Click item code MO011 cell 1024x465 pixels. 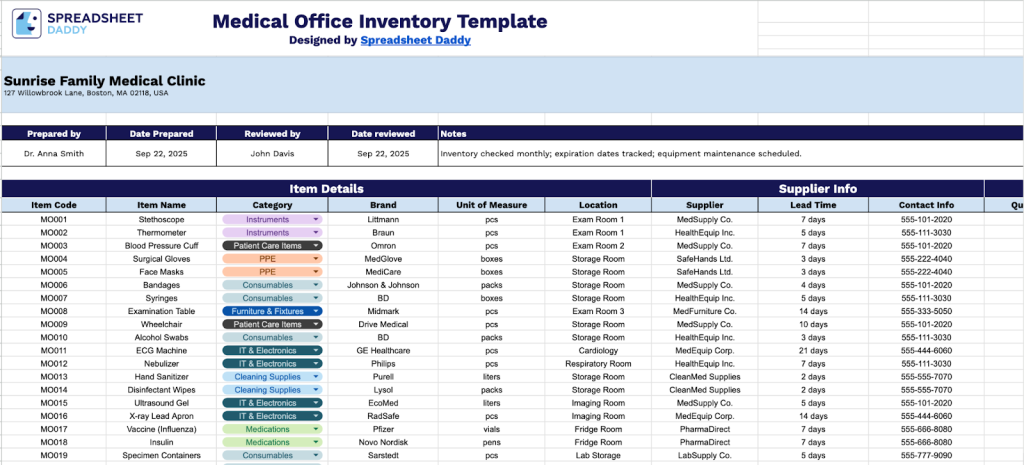(x=54, y=351)
